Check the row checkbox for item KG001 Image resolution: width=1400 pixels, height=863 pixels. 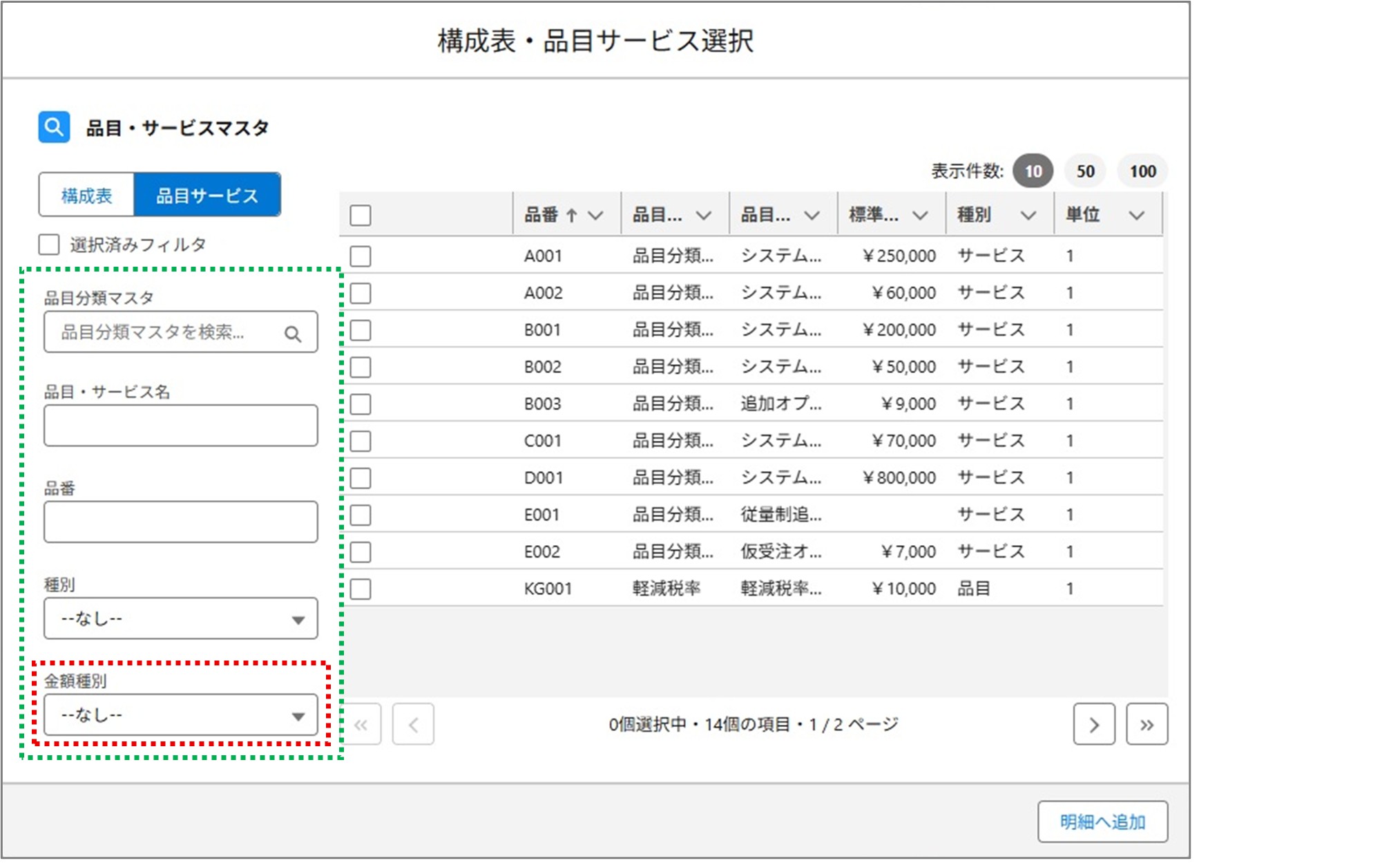[361, 588]
